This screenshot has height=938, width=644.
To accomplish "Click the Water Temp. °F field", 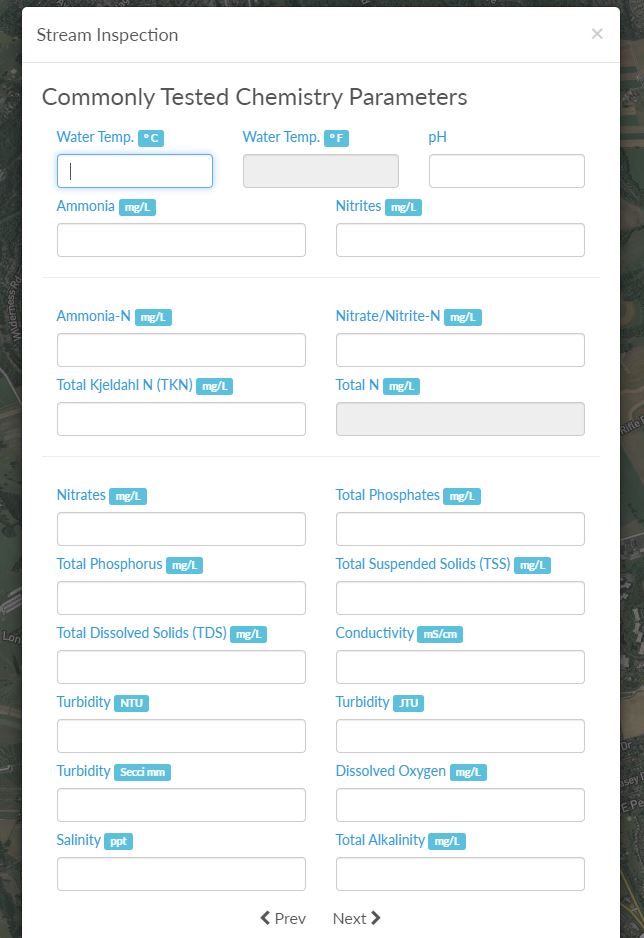I will click(x=321, y=171).
